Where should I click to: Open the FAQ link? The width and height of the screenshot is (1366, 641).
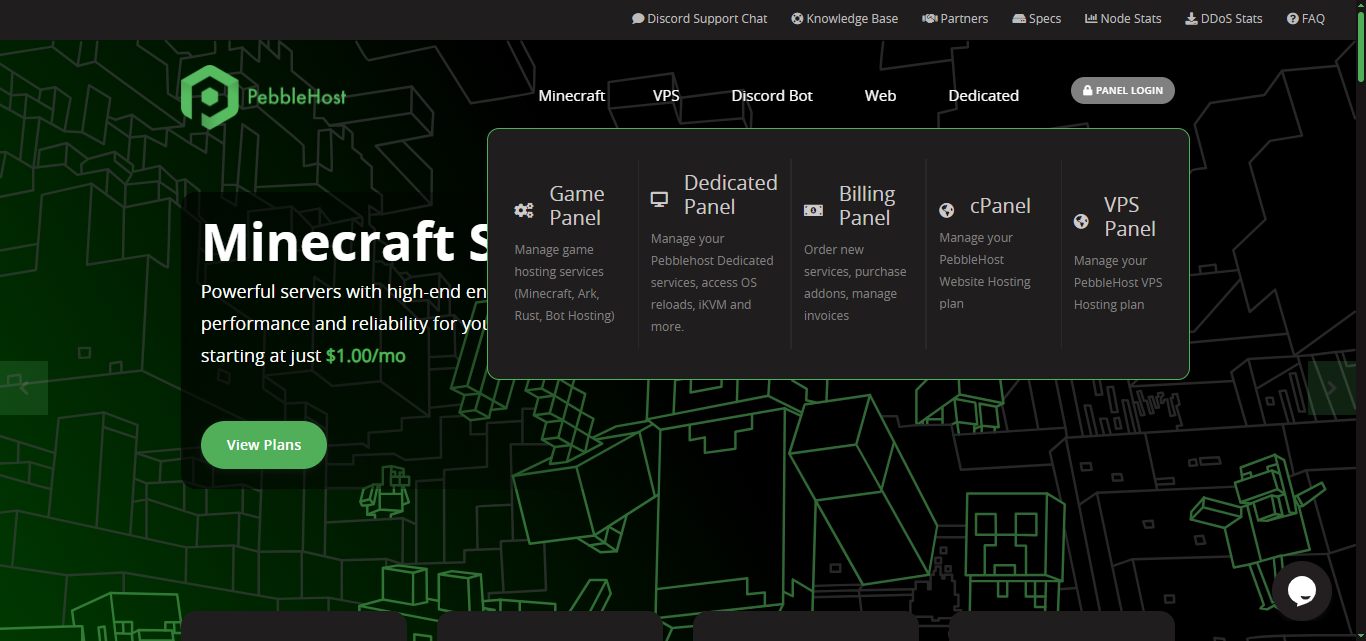1306,18
